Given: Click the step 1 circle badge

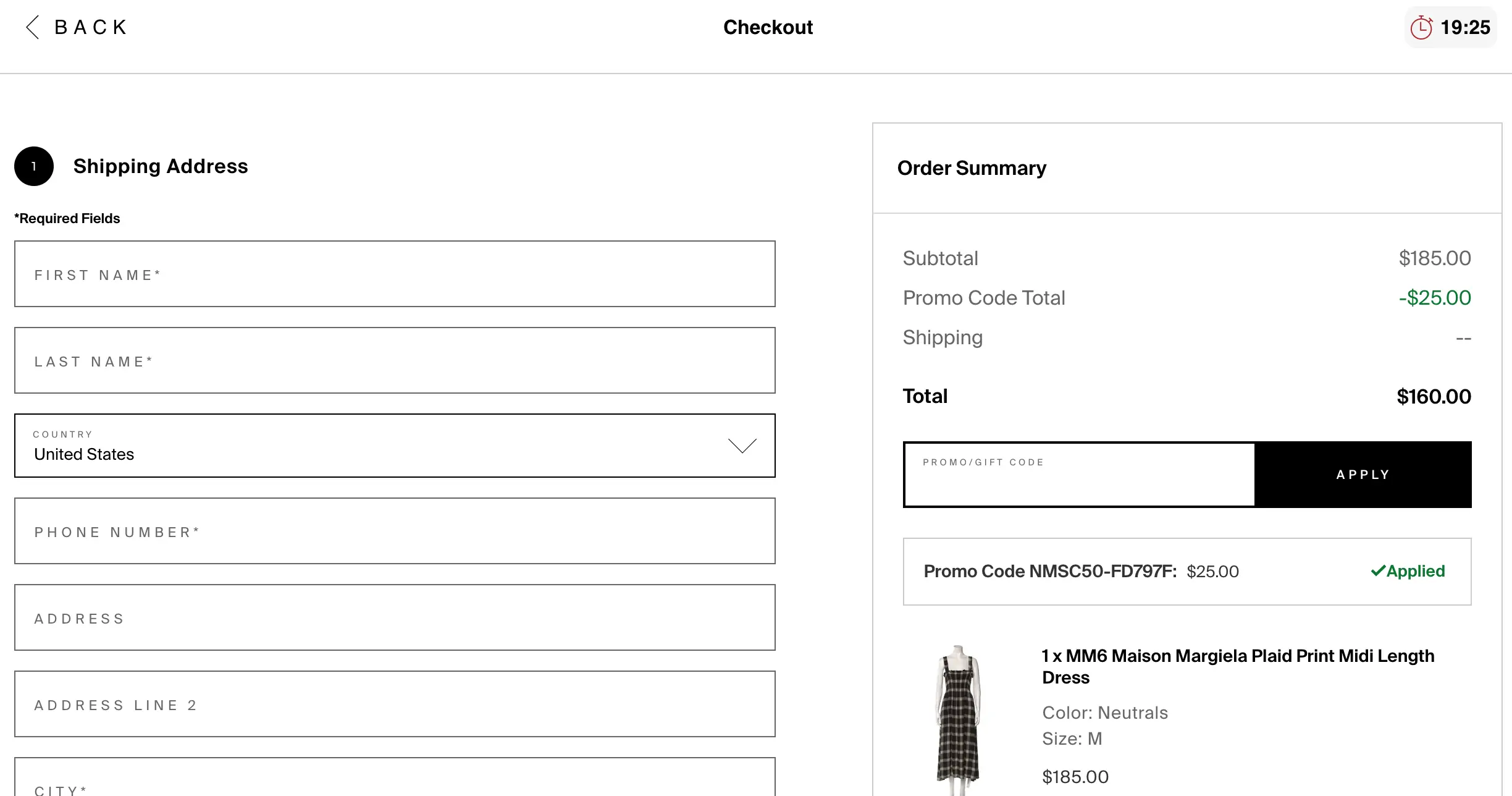Looking at the screenshot, I should [34, 166].
